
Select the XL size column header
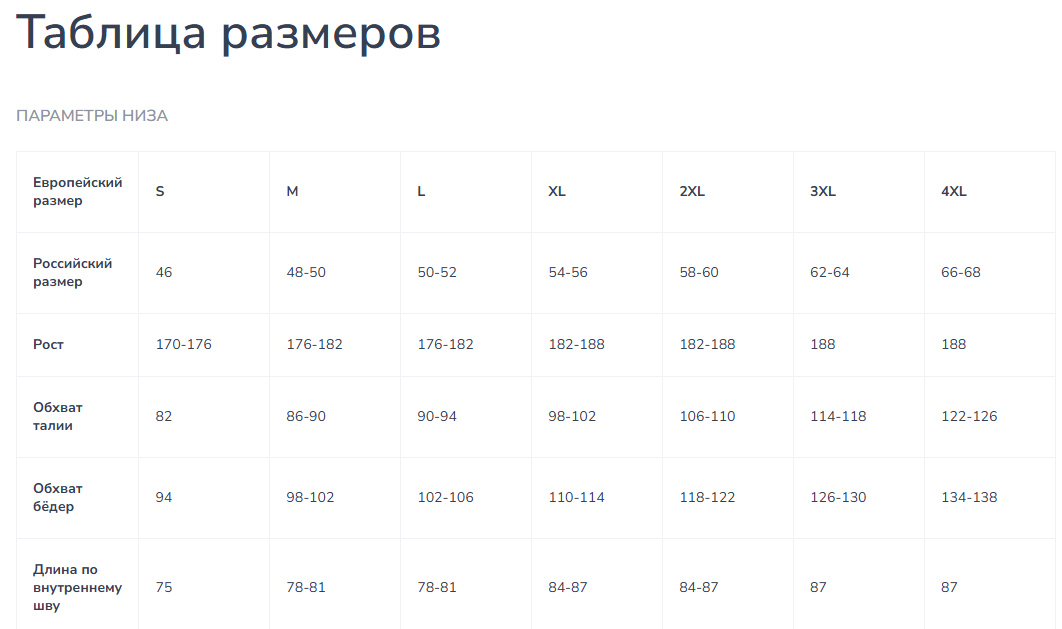click(557, 192)
